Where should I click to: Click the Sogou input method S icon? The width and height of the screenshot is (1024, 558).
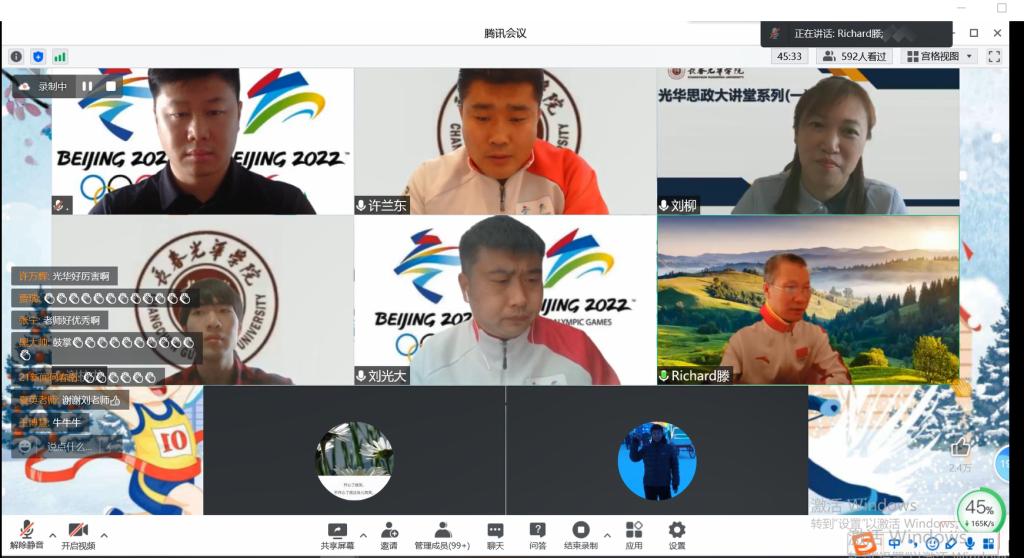[x=865, y=543]
